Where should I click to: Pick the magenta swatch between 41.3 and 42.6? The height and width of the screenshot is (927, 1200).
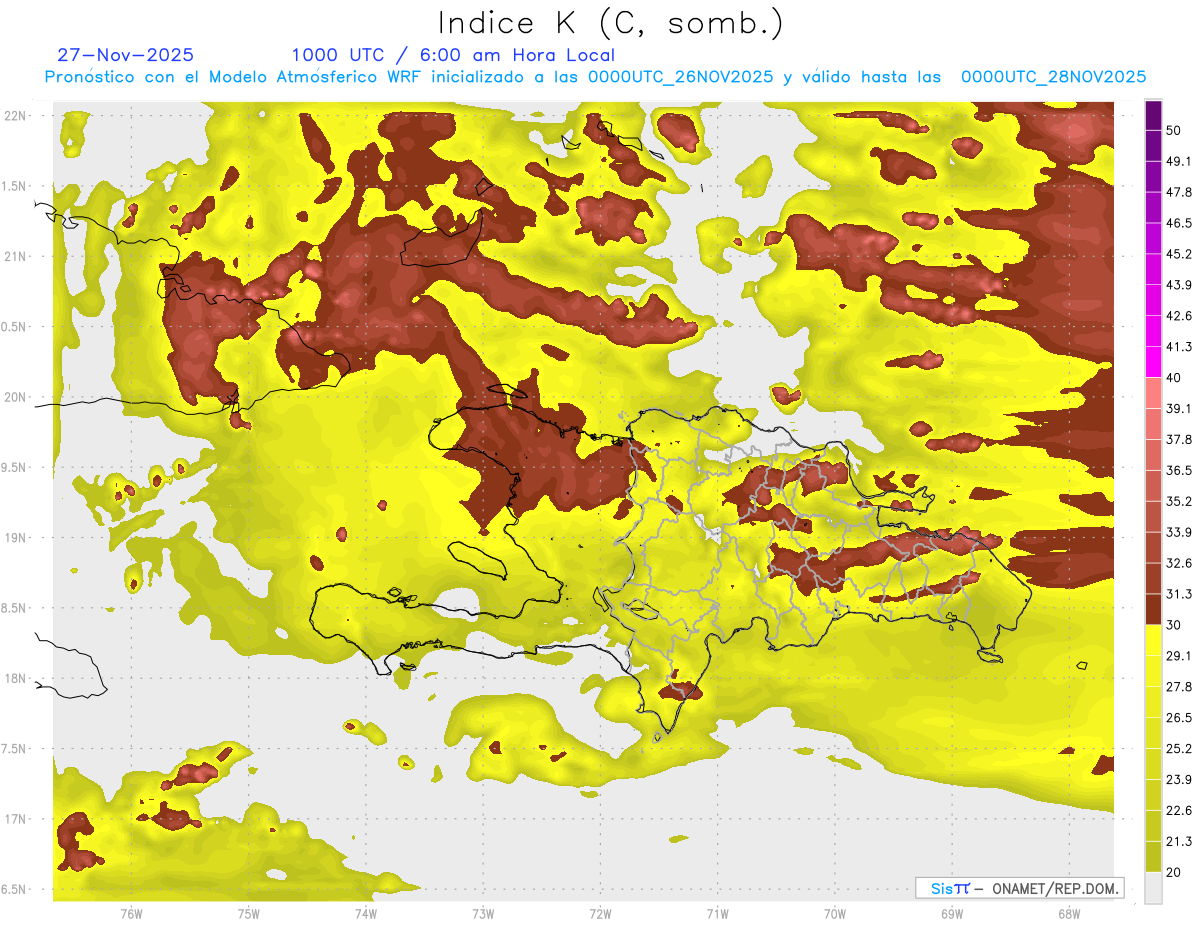click(1153, 331)
